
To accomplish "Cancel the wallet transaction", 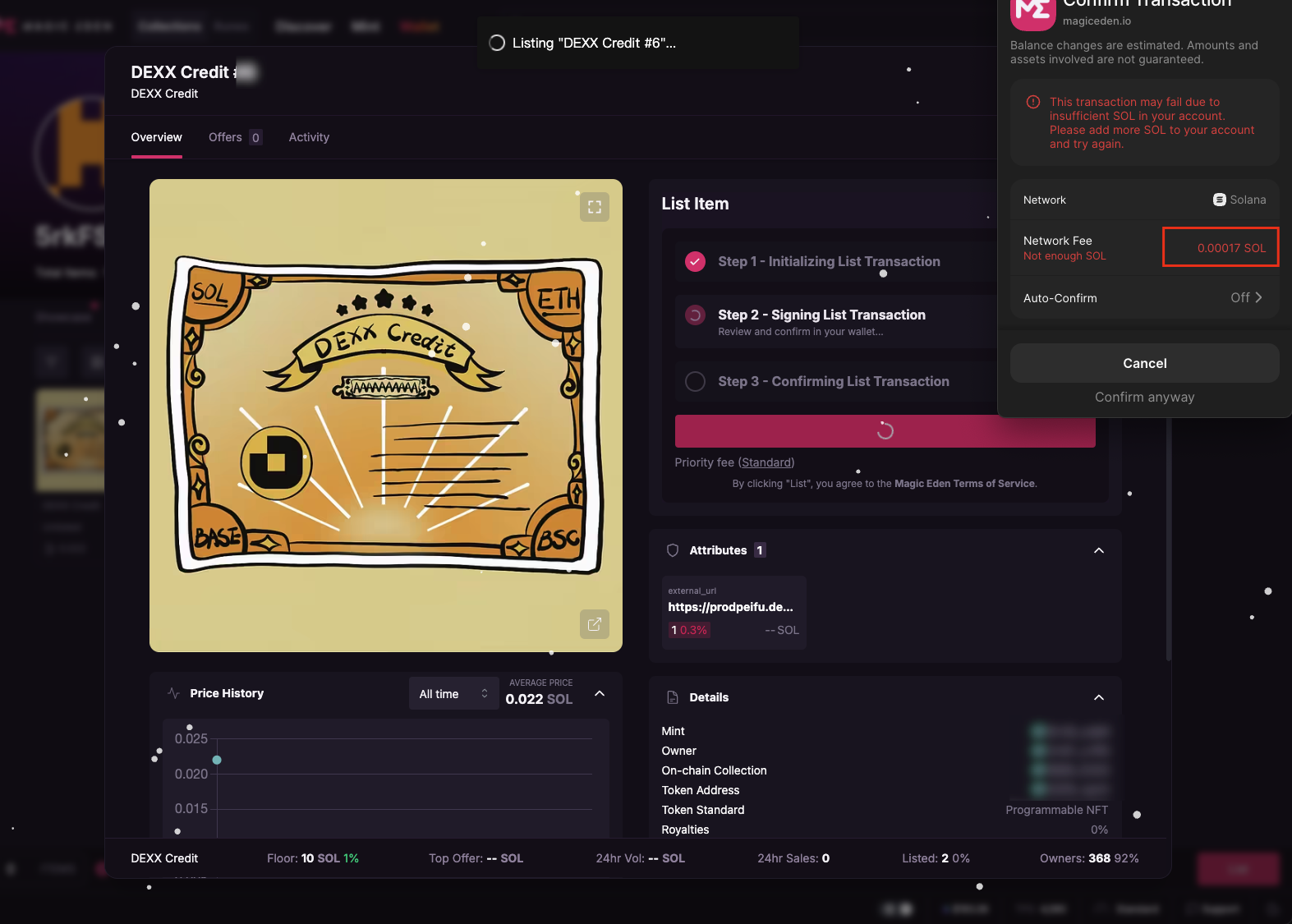I will [x=1145, y=363].
